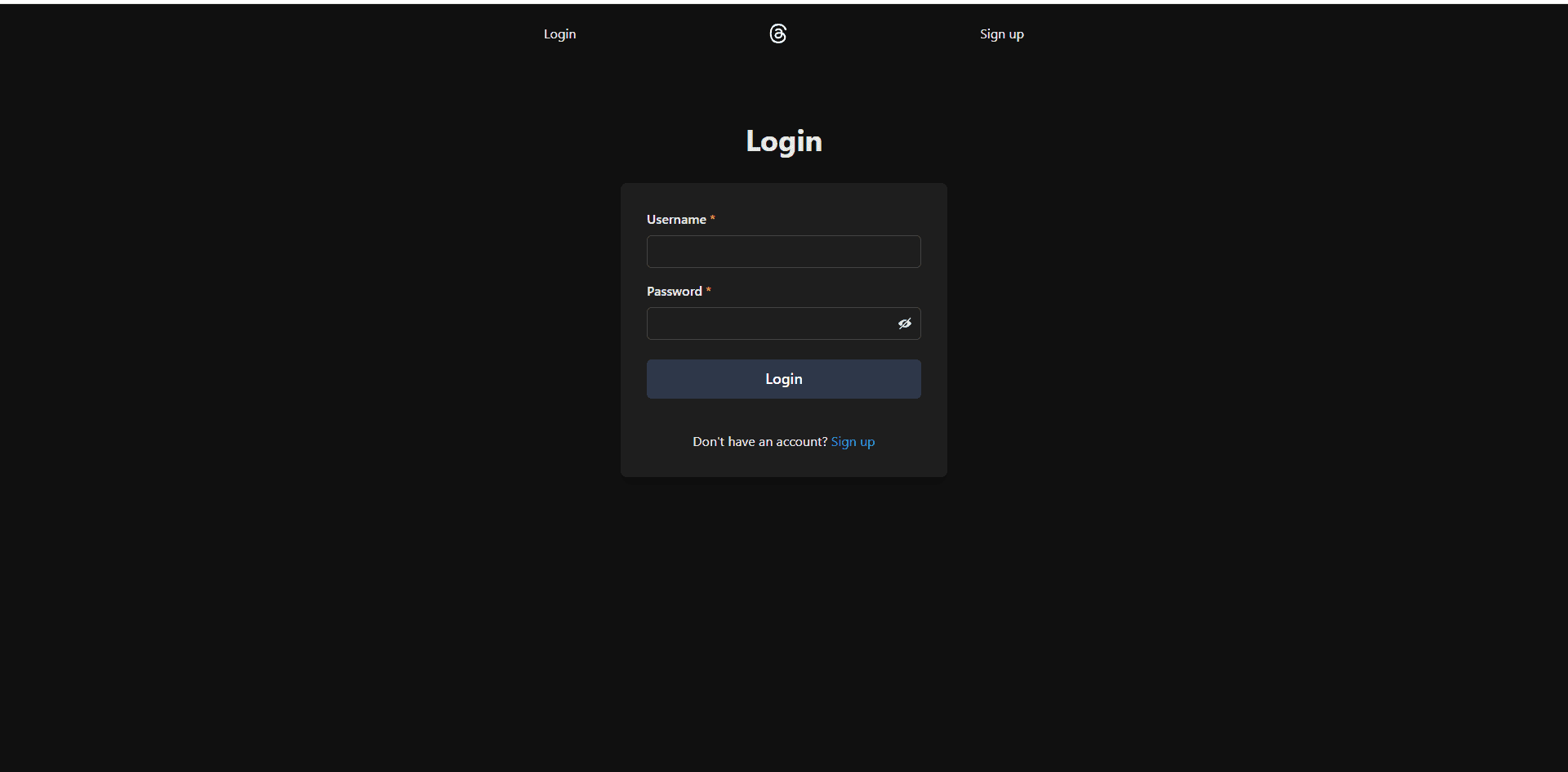The image size is (1568, 772).
Task: Open the app's home via the center logo
Action: point(777,33)
